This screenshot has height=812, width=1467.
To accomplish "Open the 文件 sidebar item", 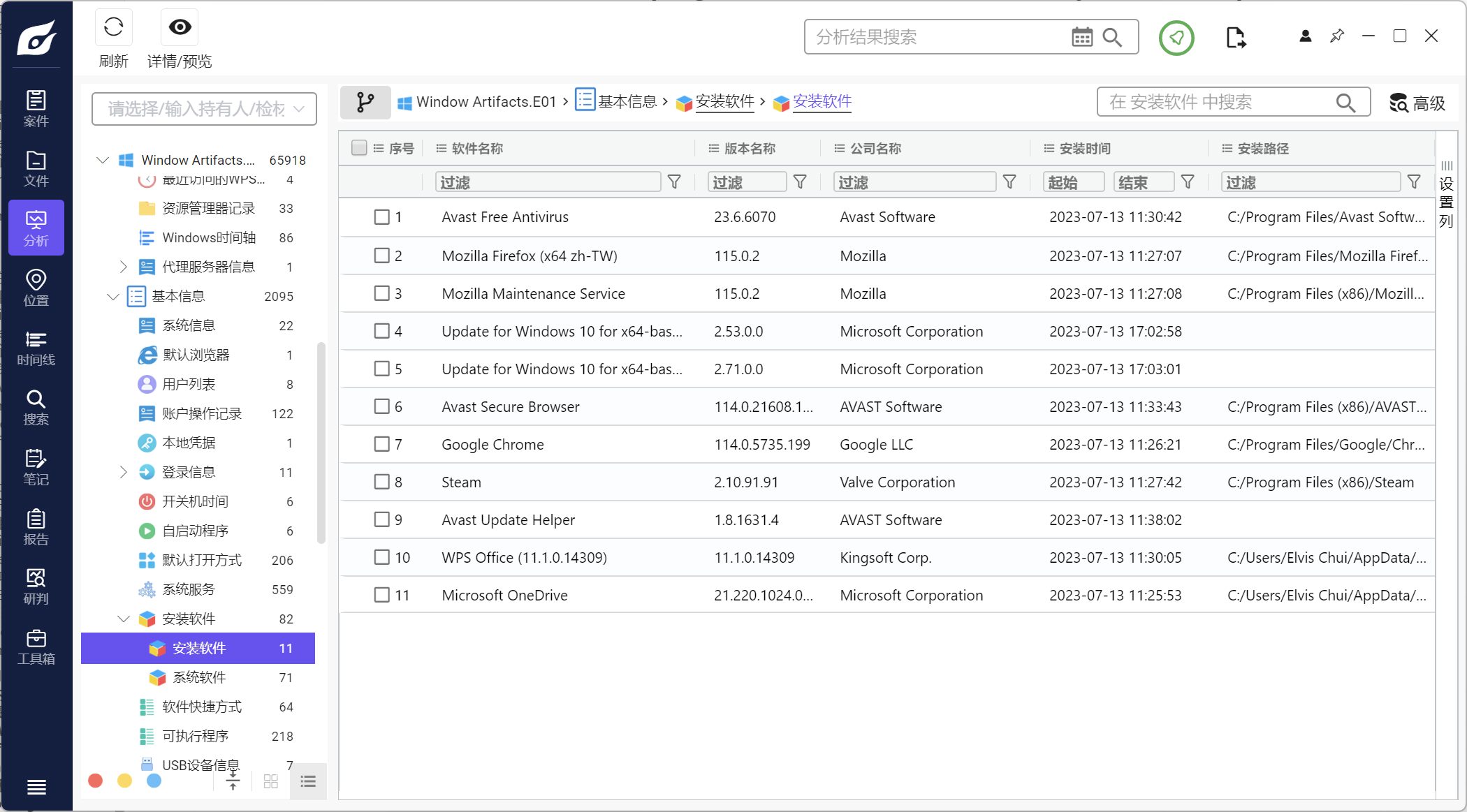I will (x=36, y=168).
